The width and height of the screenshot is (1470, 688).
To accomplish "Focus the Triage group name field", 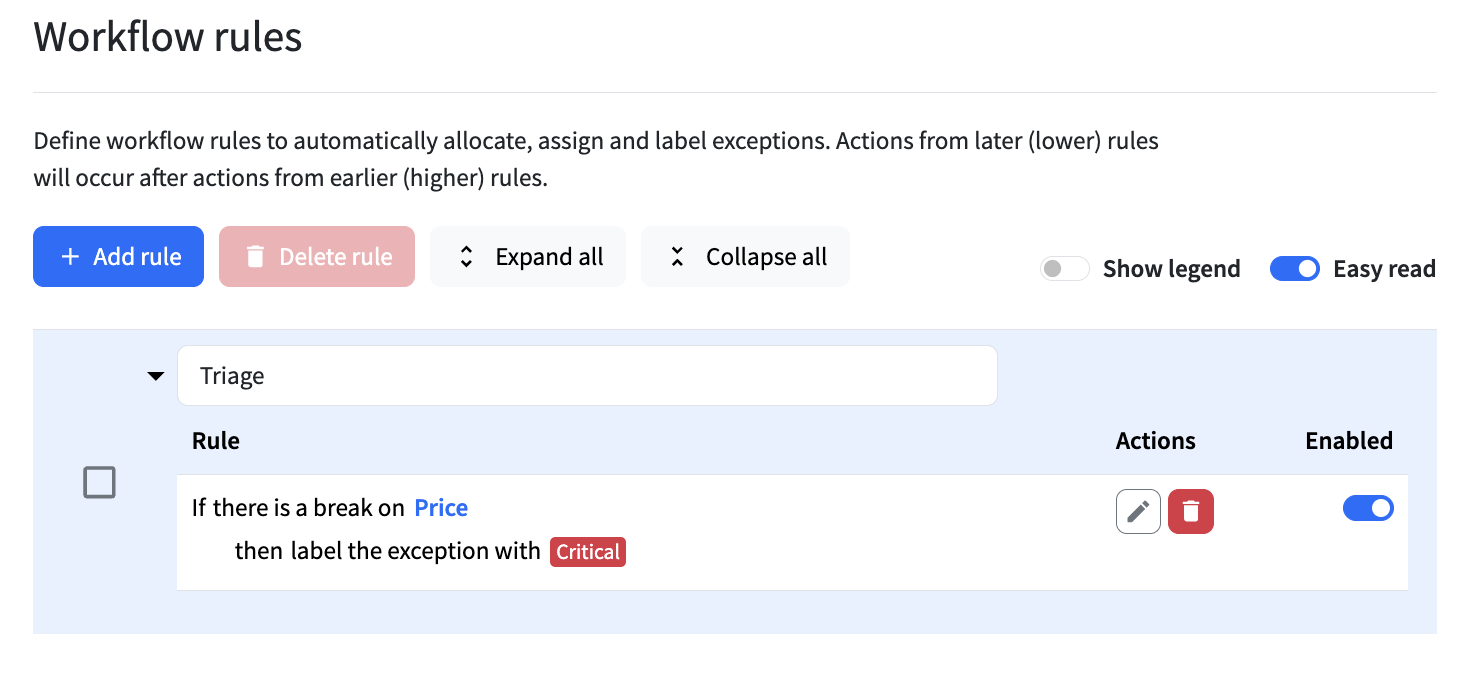I will click(587, 376).
